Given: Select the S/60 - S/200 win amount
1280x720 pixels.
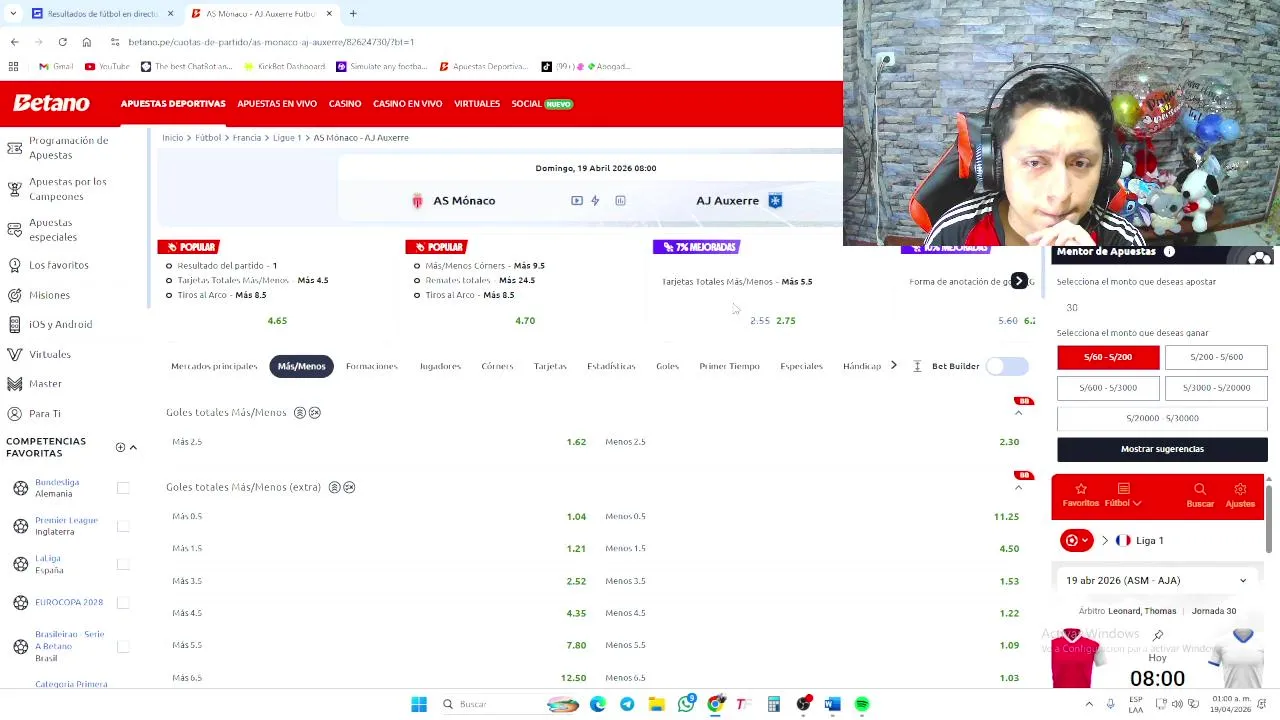Looking at the screenshot, I should (1108, 357).
